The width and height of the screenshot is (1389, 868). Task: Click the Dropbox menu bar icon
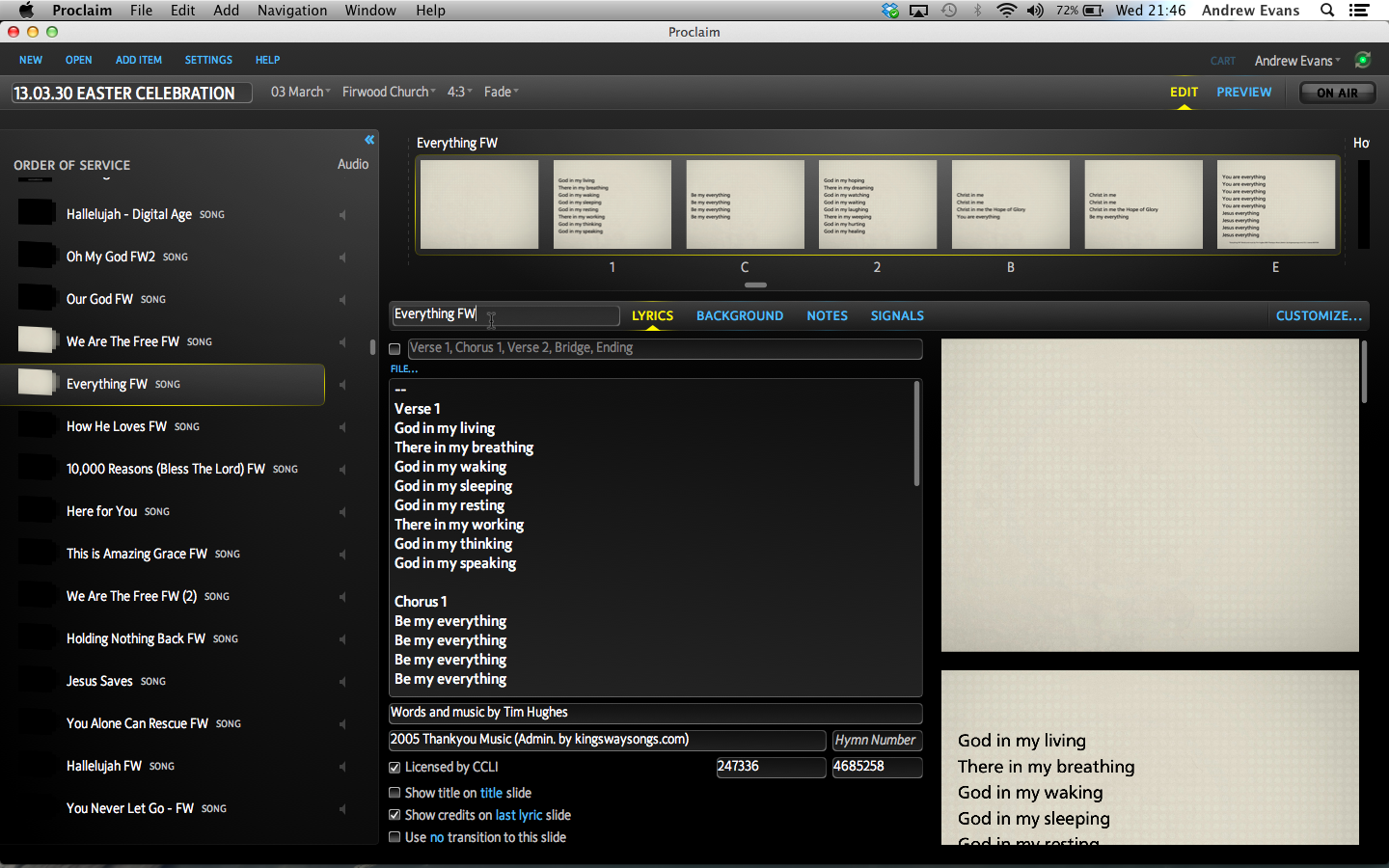889,11
